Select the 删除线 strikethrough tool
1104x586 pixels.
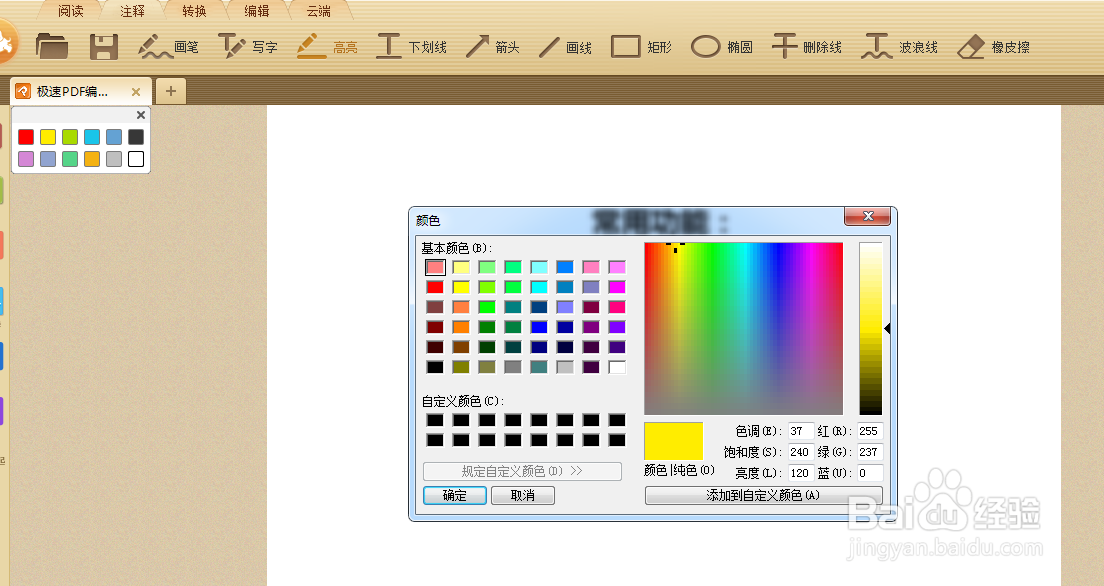[807, 47]
